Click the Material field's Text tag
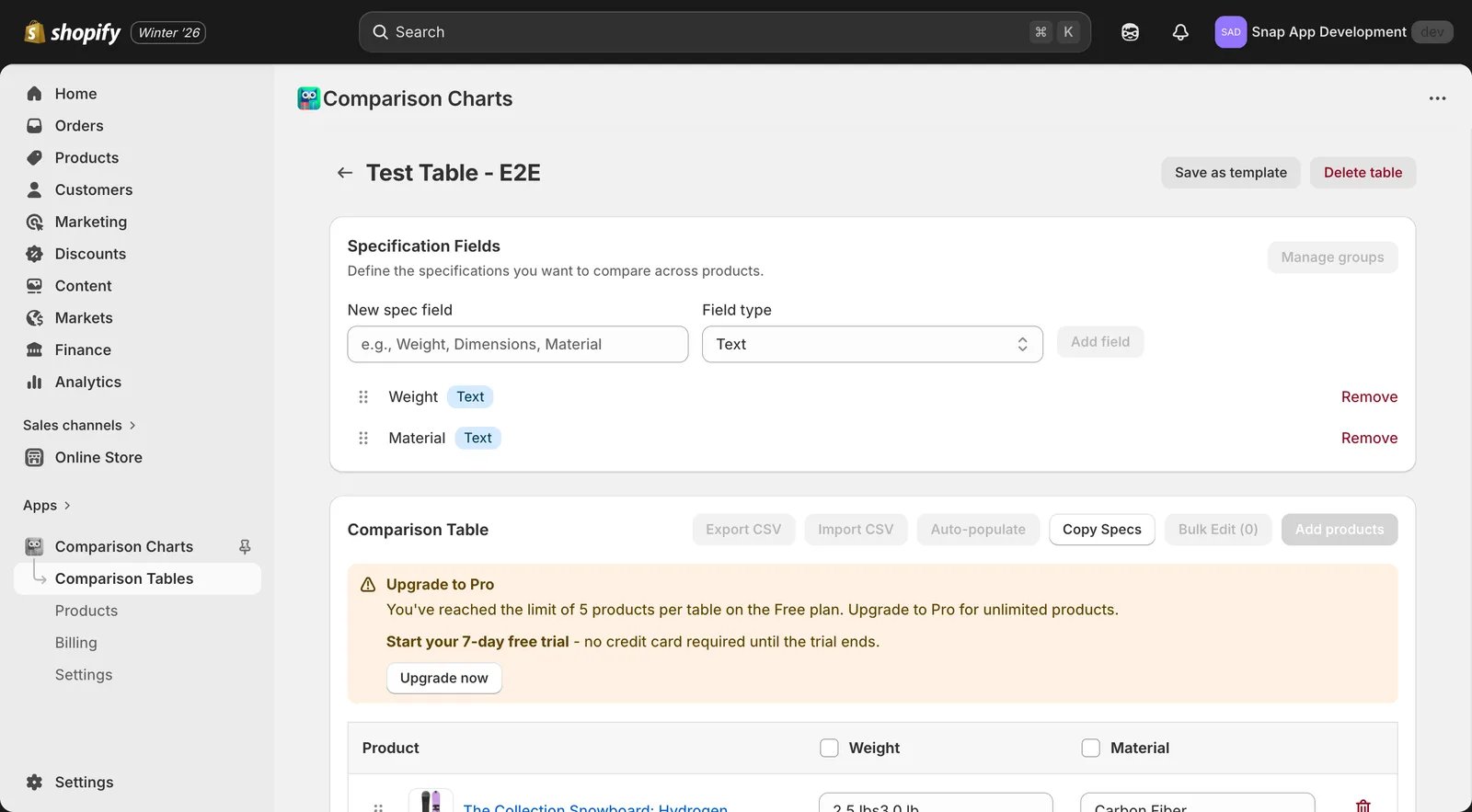This screenshot has height=812, width=1472. click(477, 439)
